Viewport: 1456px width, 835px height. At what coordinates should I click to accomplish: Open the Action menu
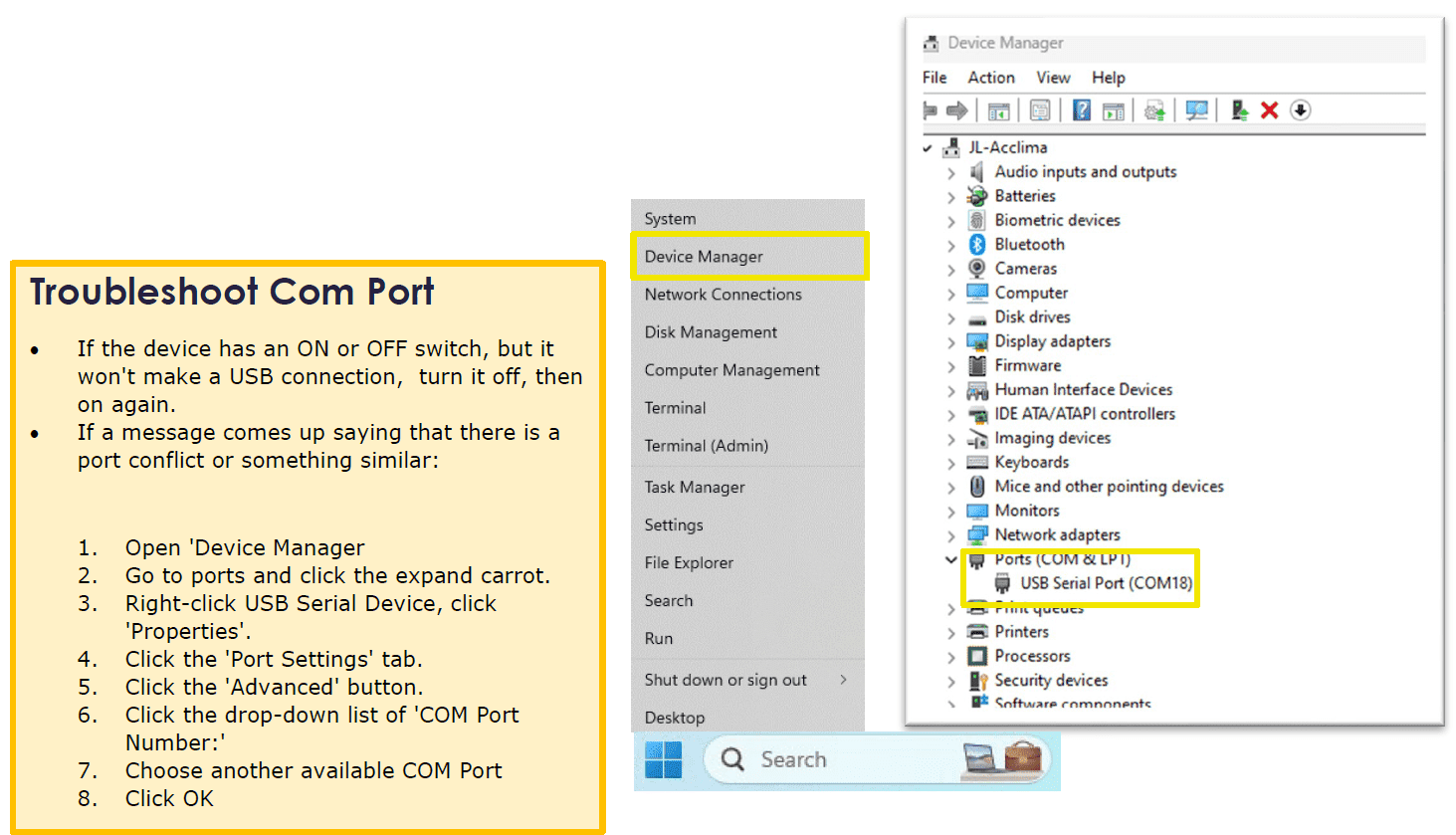(990, 78)
